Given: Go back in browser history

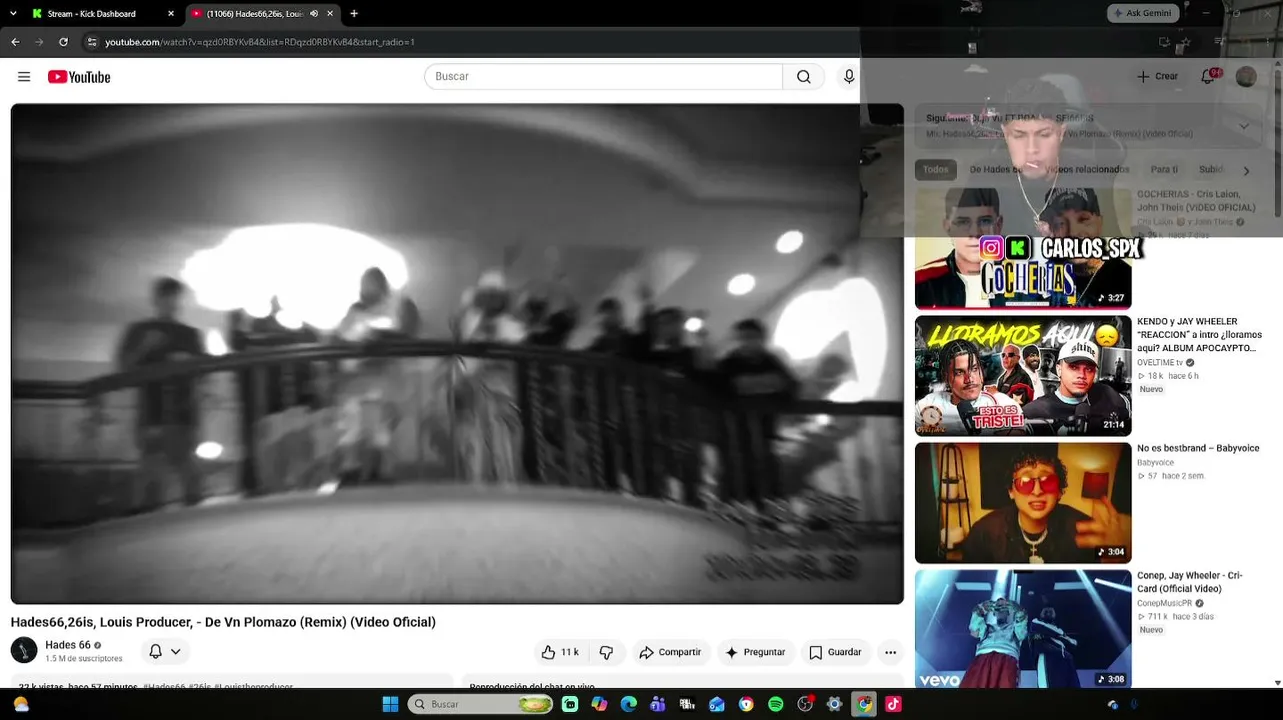Looking at the screenshot, I should 15,42.
